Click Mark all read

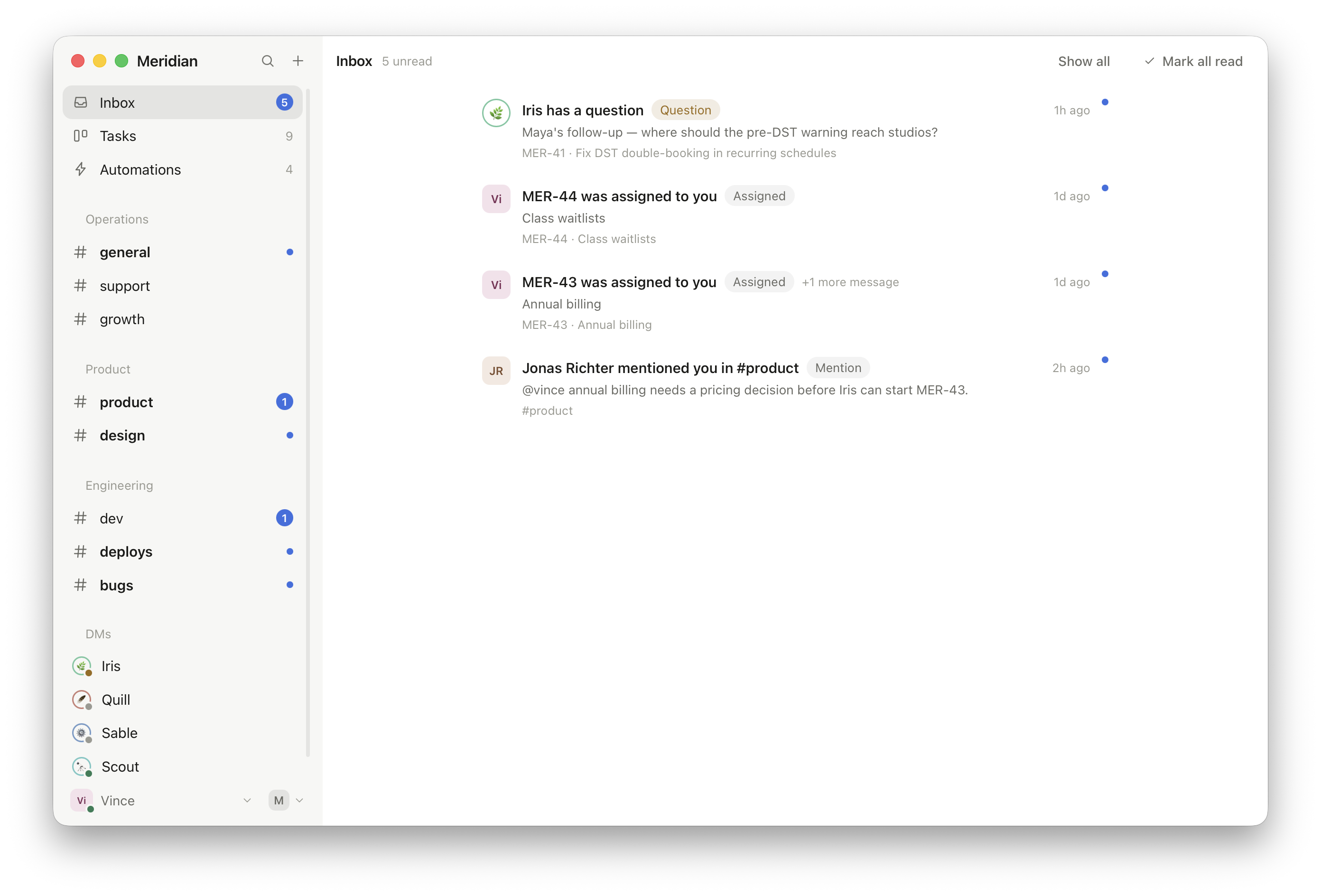coord(1193,61)
